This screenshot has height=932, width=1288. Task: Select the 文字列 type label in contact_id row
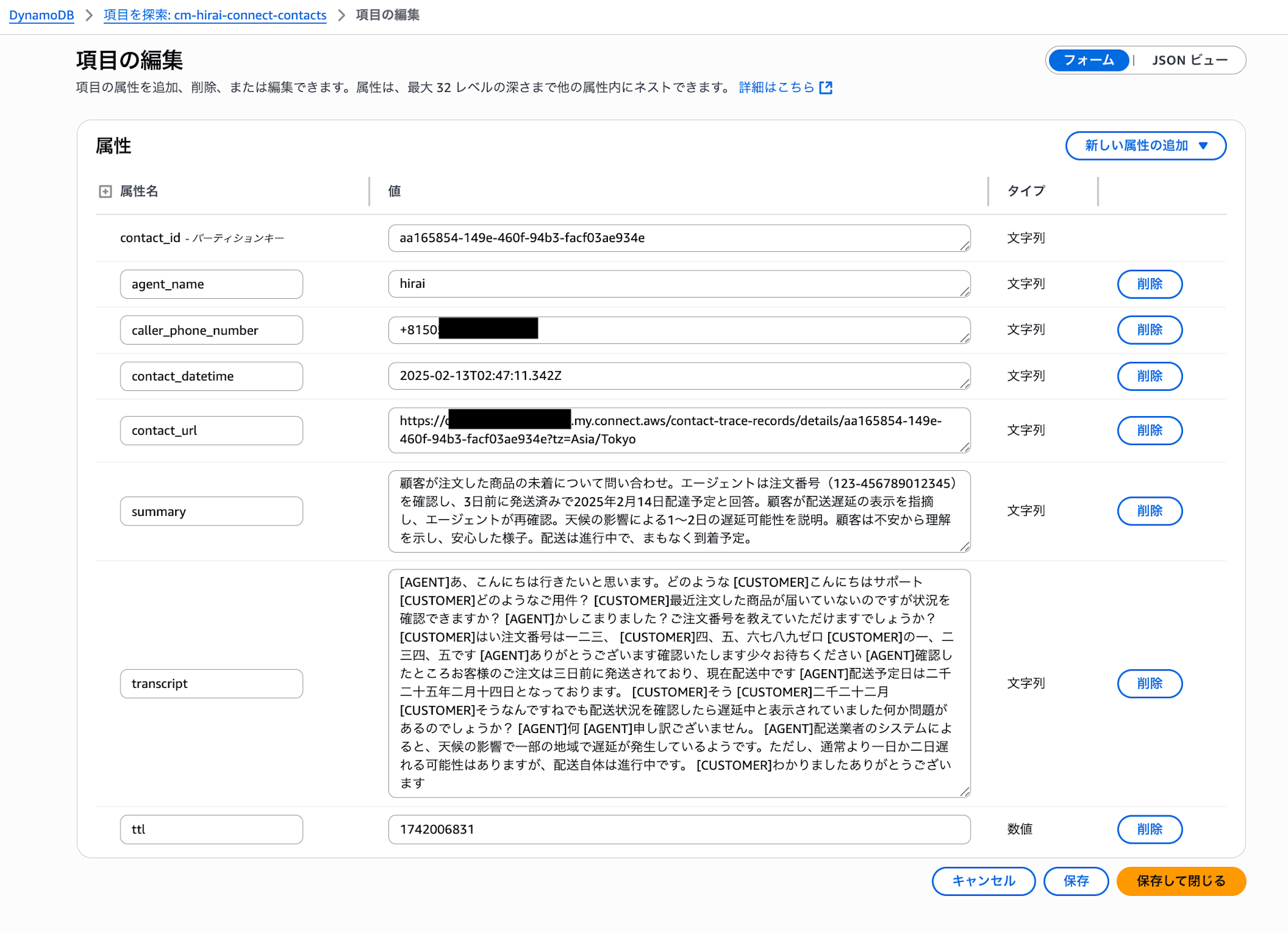[1026, 238]
